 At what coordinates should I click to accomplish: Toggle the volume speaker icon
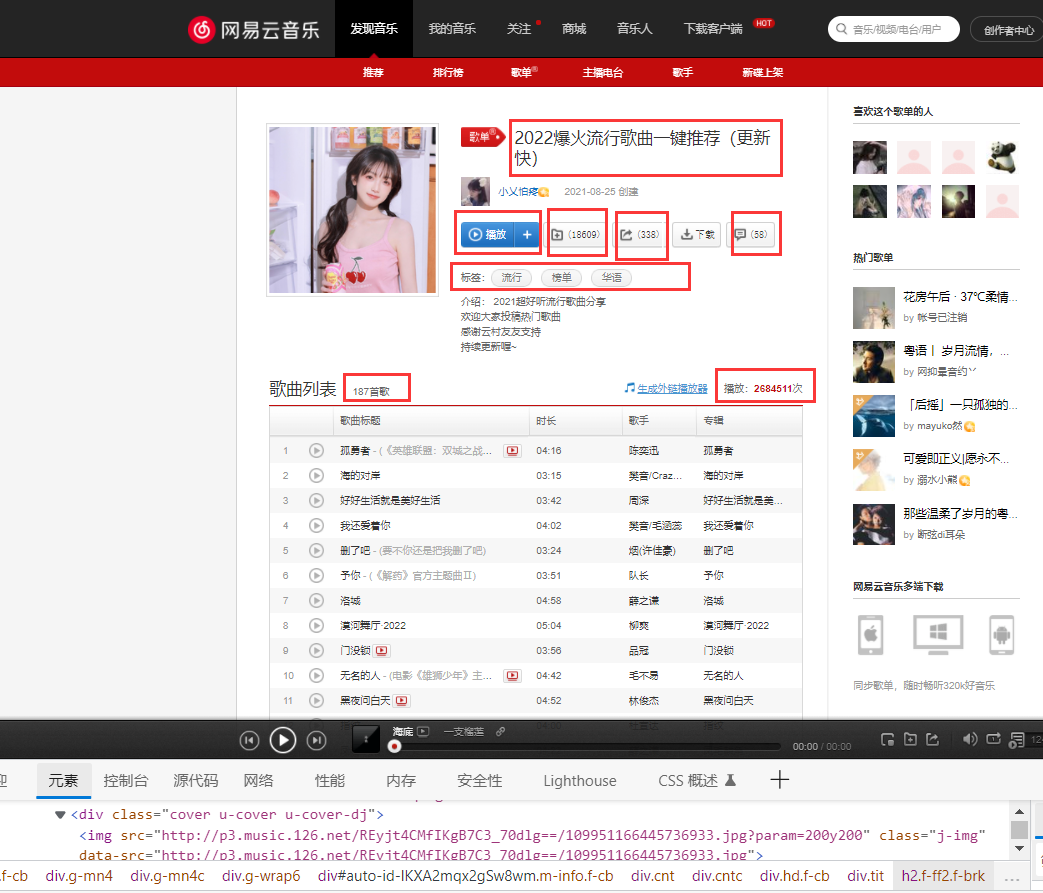point(970,739)
